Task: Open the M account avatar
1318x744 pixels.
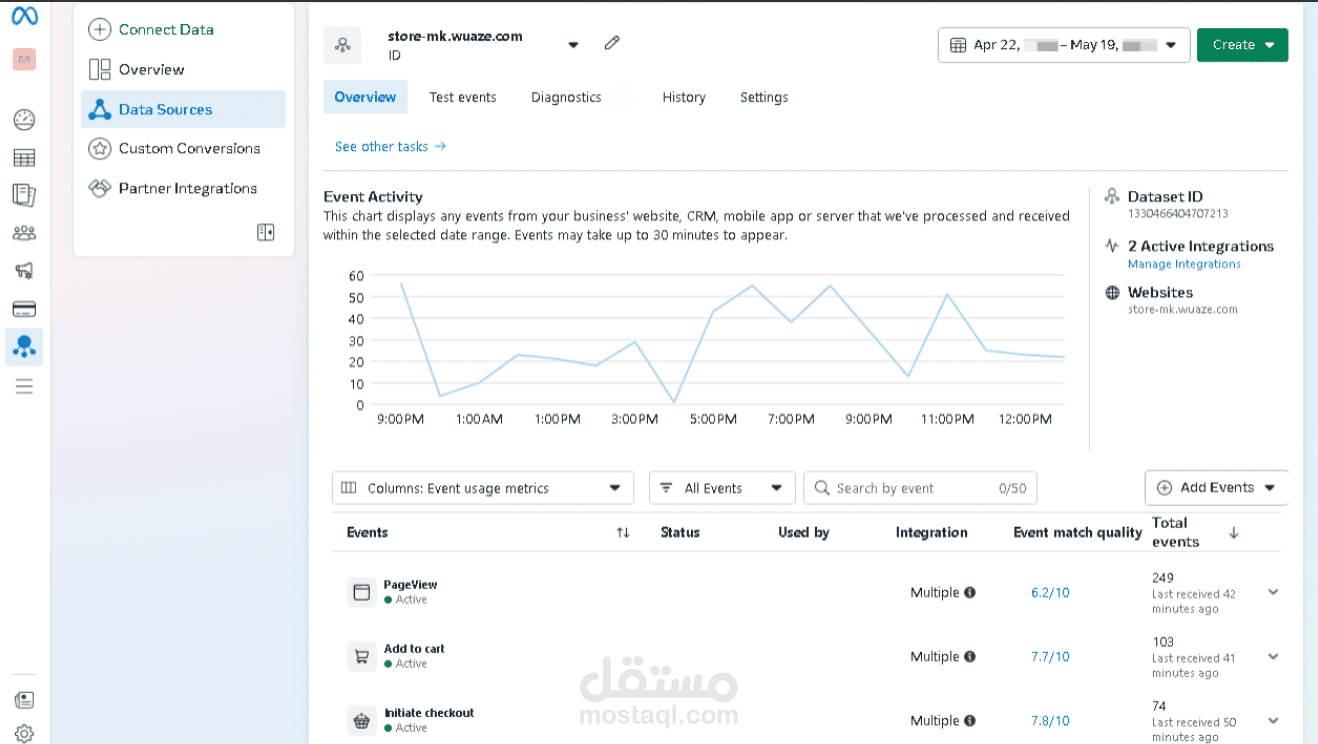Action: (24, 59)
